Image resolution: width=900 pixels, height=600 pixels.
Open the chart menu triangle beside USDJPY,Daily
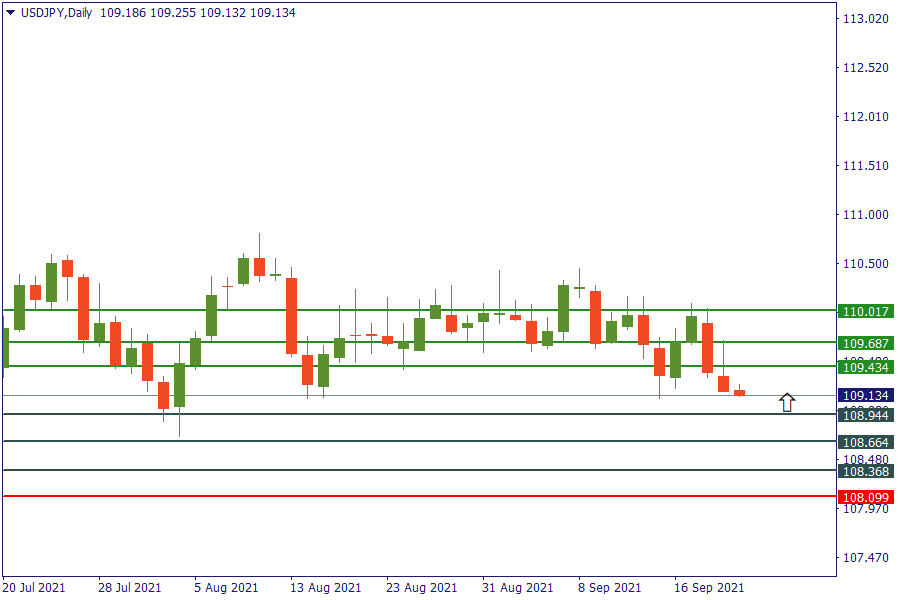tap(10, 13)
